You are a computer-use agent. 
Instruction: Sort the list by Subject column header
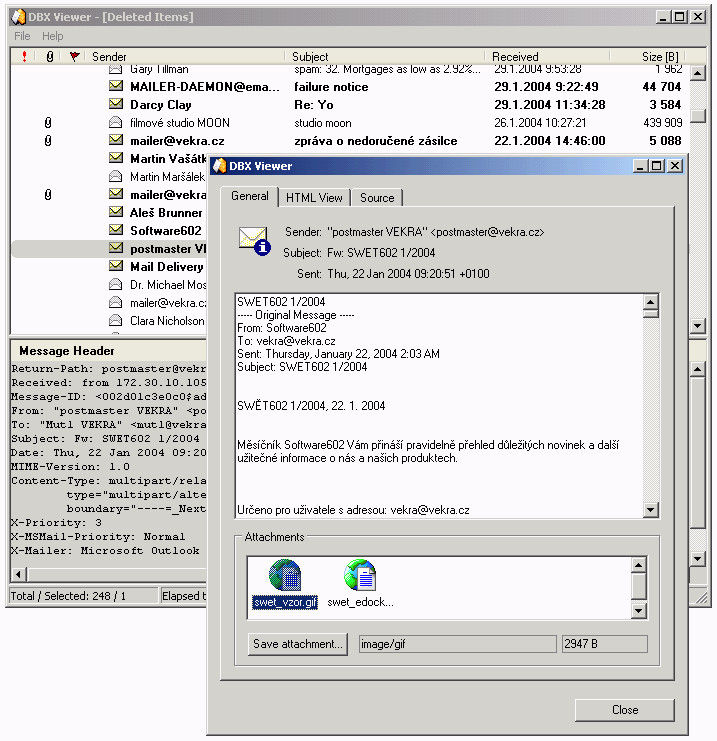385,57
